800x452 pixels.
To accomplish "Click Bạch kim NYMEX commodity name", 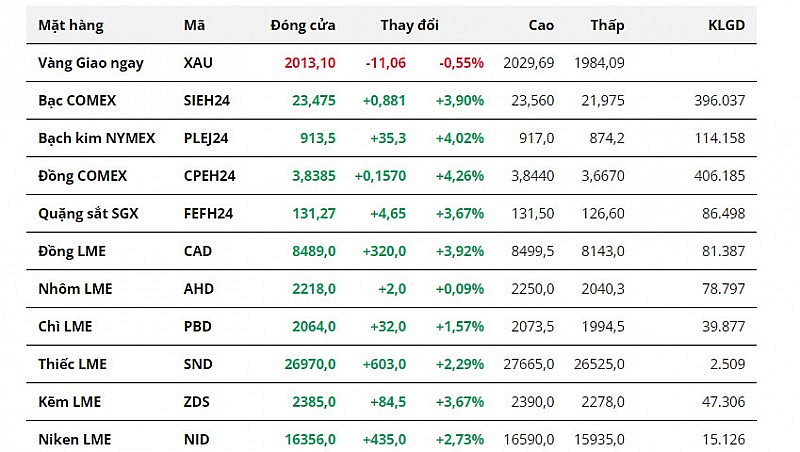I will click(96, 138).
